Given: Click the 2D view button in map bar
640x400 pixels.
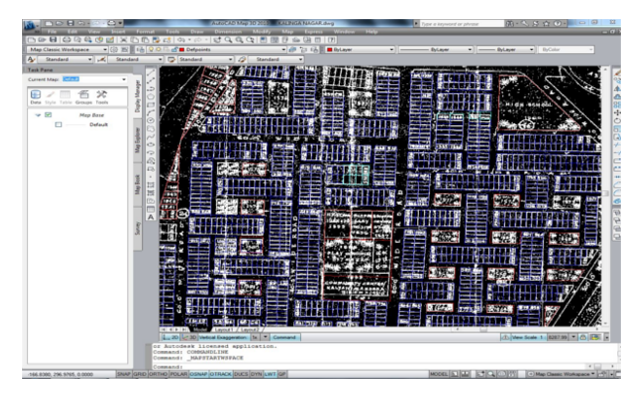Looking at the screenshot, I should [x=171, y=337].
